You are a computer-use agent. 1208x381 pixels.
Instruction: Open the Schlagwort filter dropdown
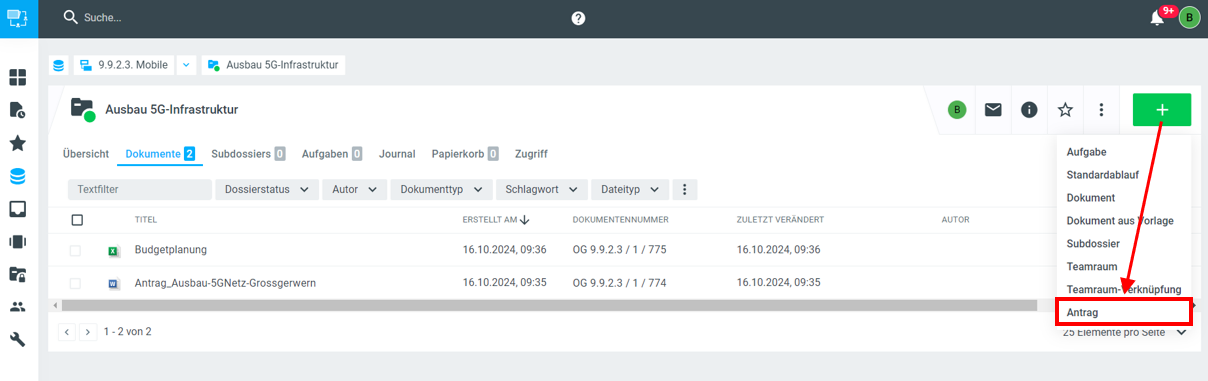tap(541, 189)
